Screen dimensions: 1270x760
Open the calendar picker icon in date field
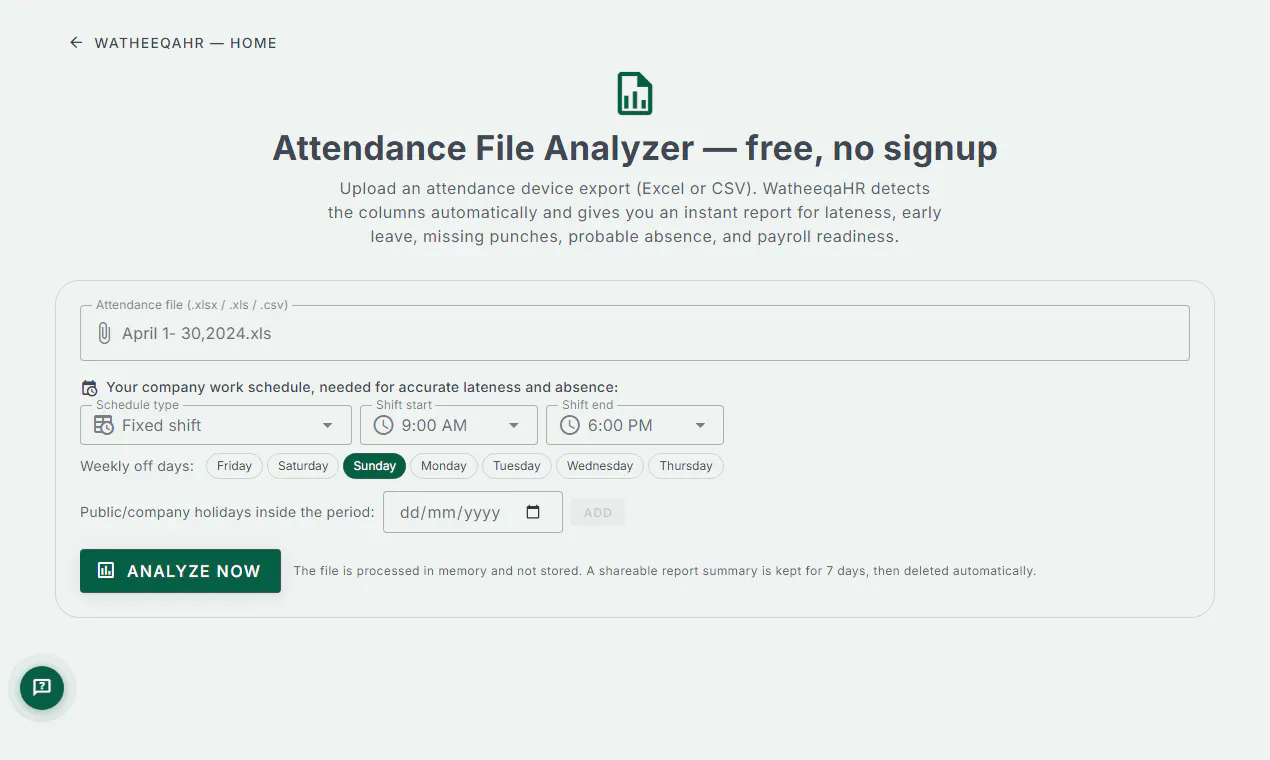pyautogui.click(x=533, y=512)
